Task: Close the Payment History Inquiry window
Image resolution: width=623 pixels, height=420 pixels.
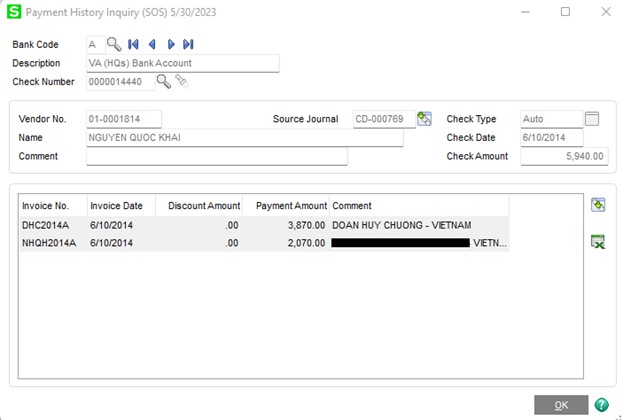Action: point(606,12)
